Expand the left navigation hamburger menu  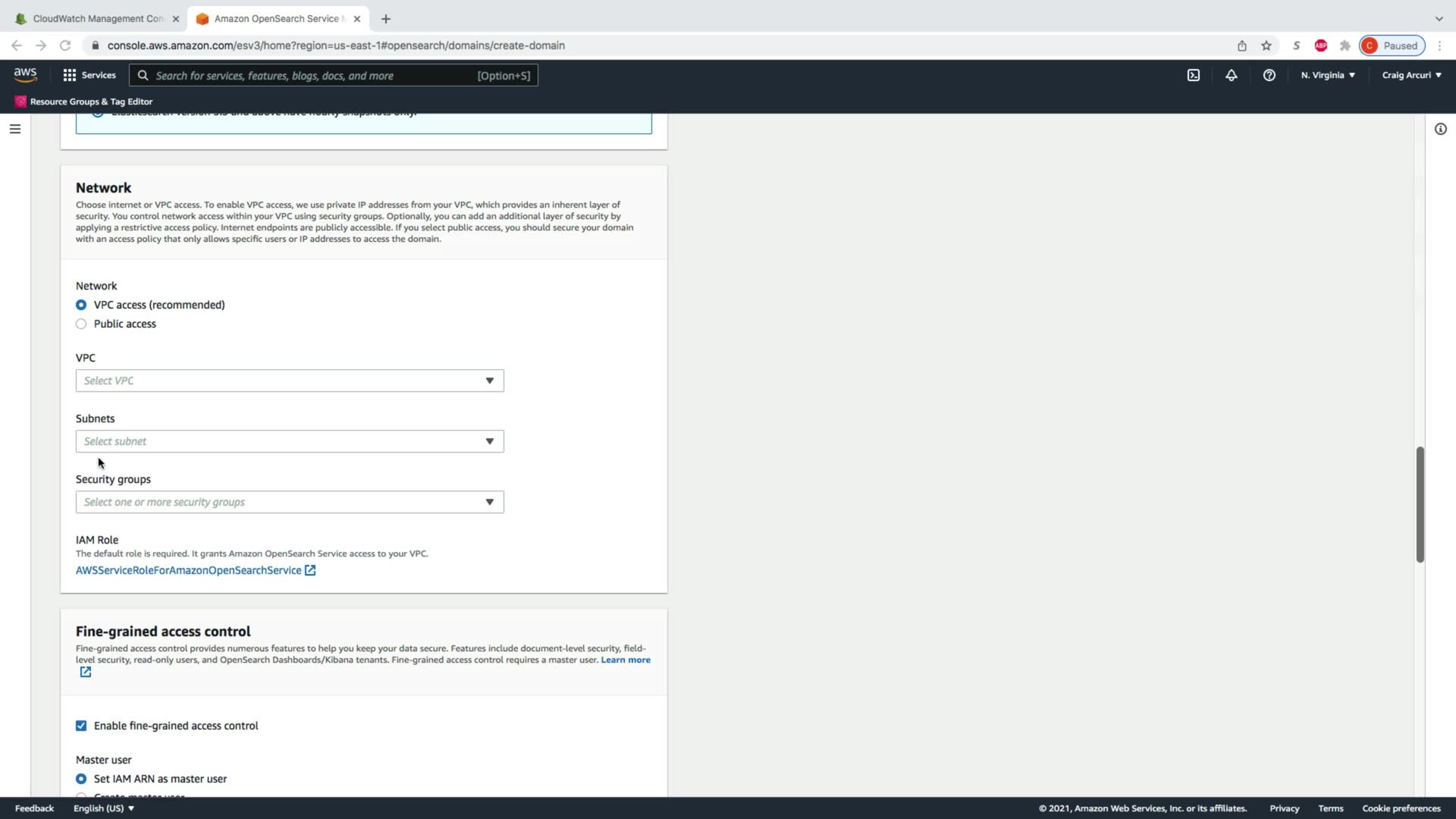pyautogui.click(x=14, y=129)
